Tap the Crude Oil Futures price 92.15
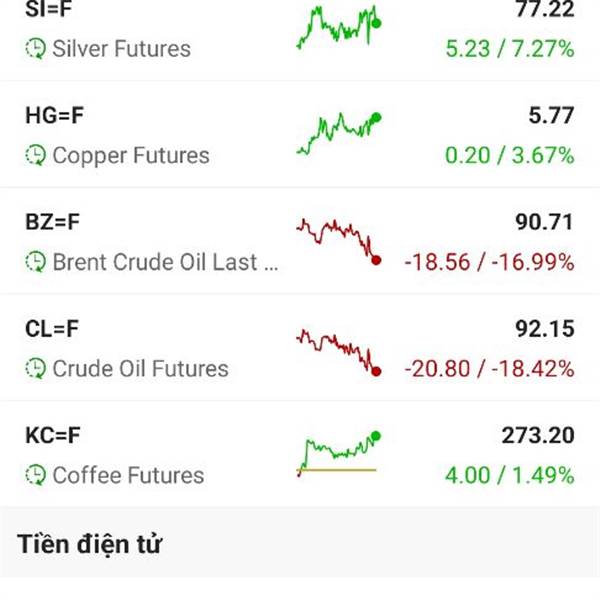The image size is (600, 600). click(x=545, y=329)
